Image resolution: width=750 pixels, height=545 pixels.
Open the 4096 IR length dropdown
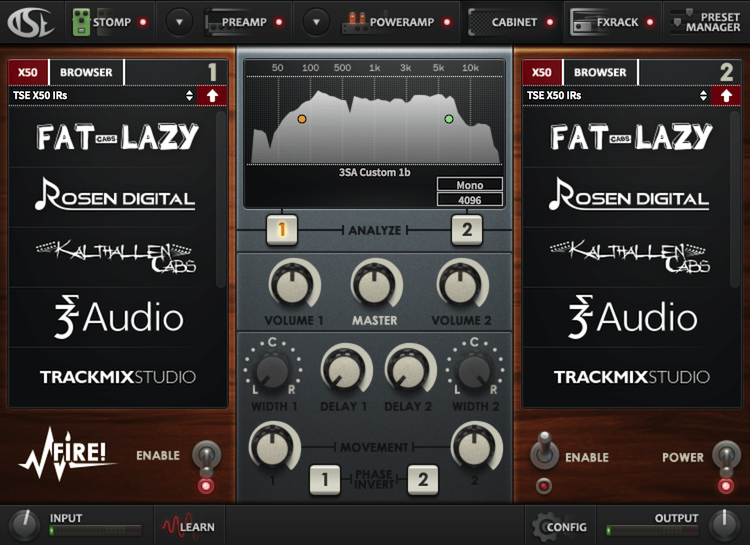tap(470, 200)
